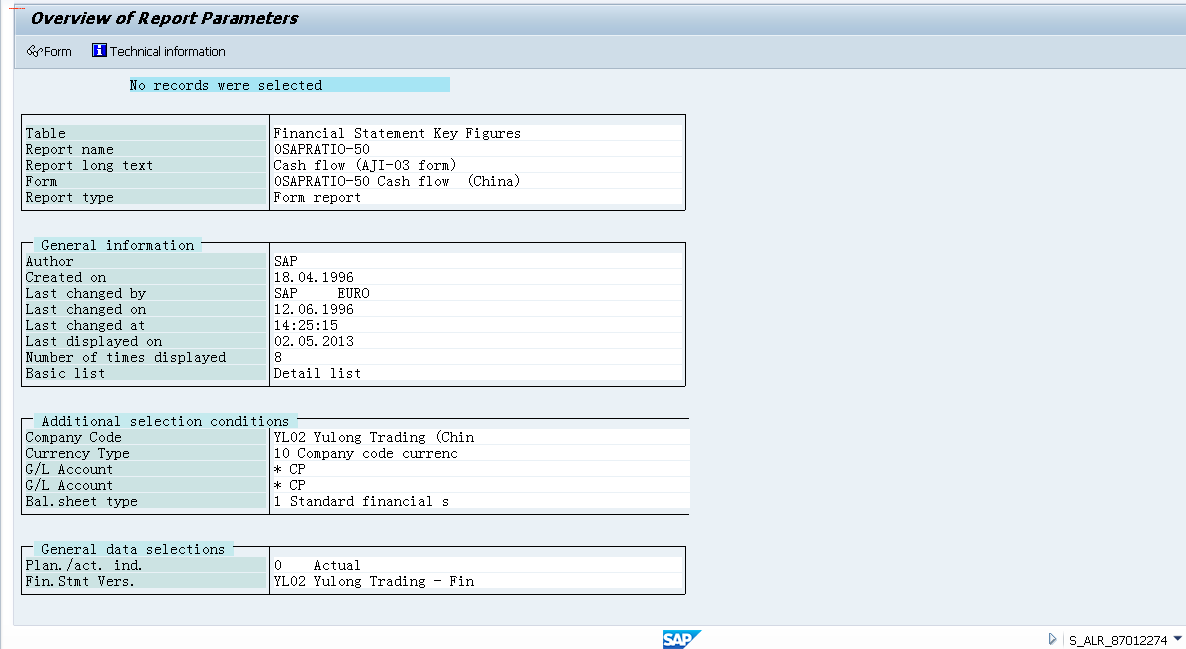Click the 'General data selections' header
This screenshot has height=649, width=1186.
click(x=133, y=549)
